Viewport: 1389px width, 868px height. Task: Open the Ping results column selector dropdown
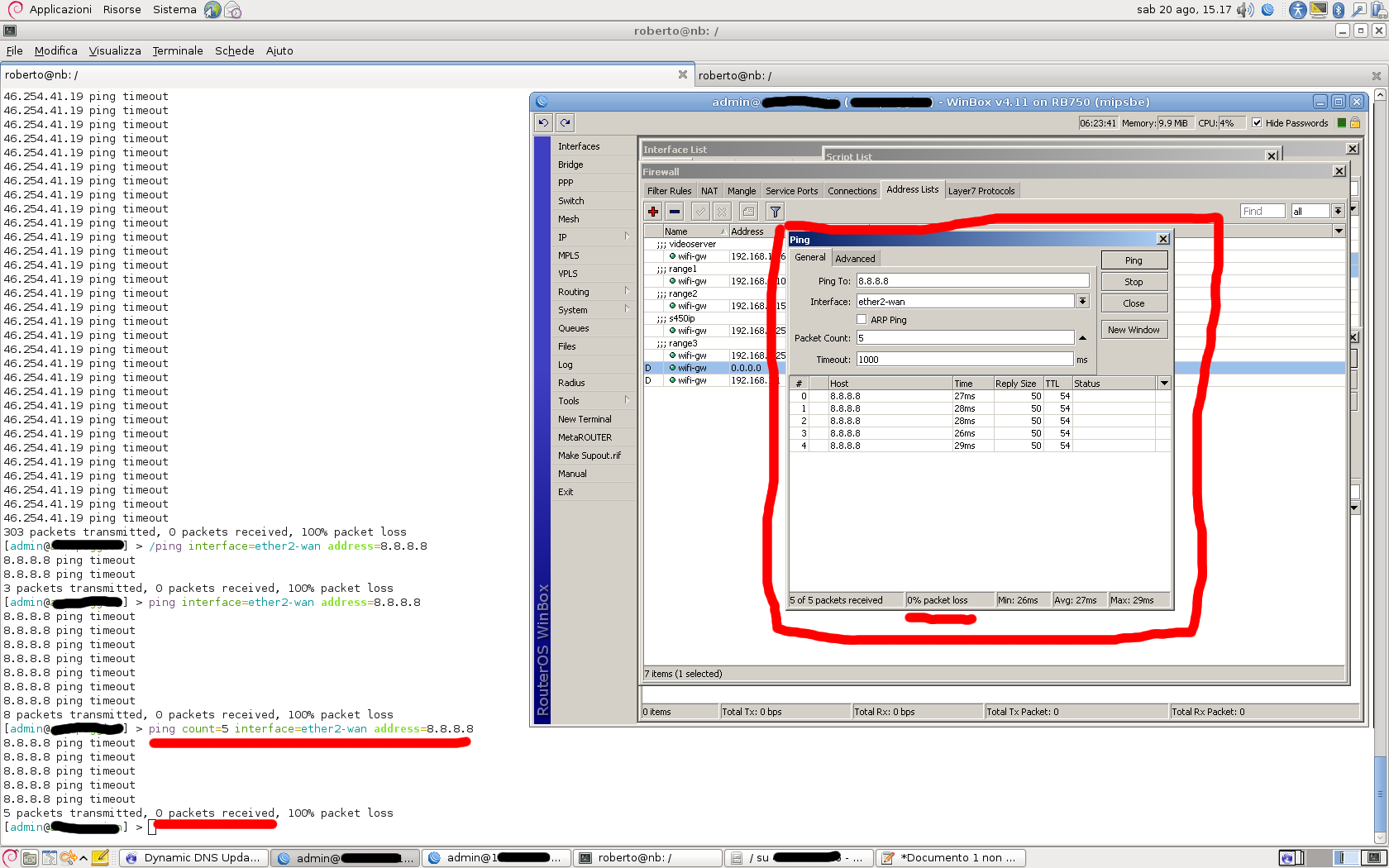1164,384
